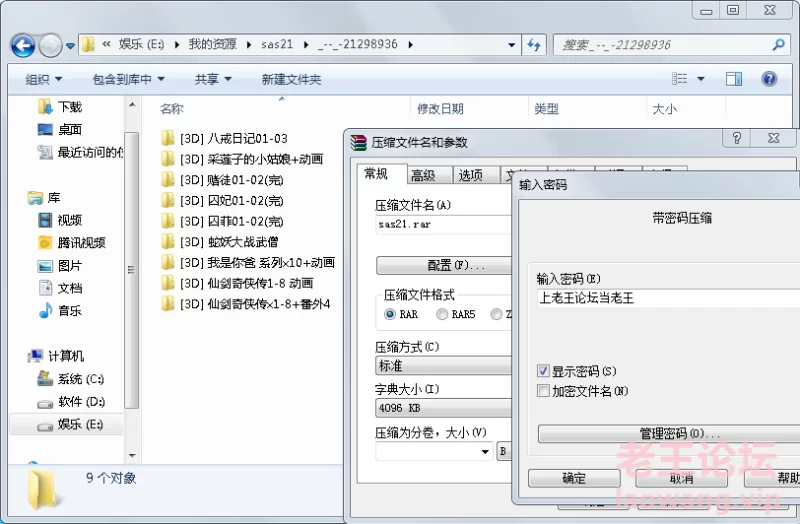Uncheck the 显示密码(S) checkbox
The width and height of the screenshot is (800, 524).
[x=543, y=371]
